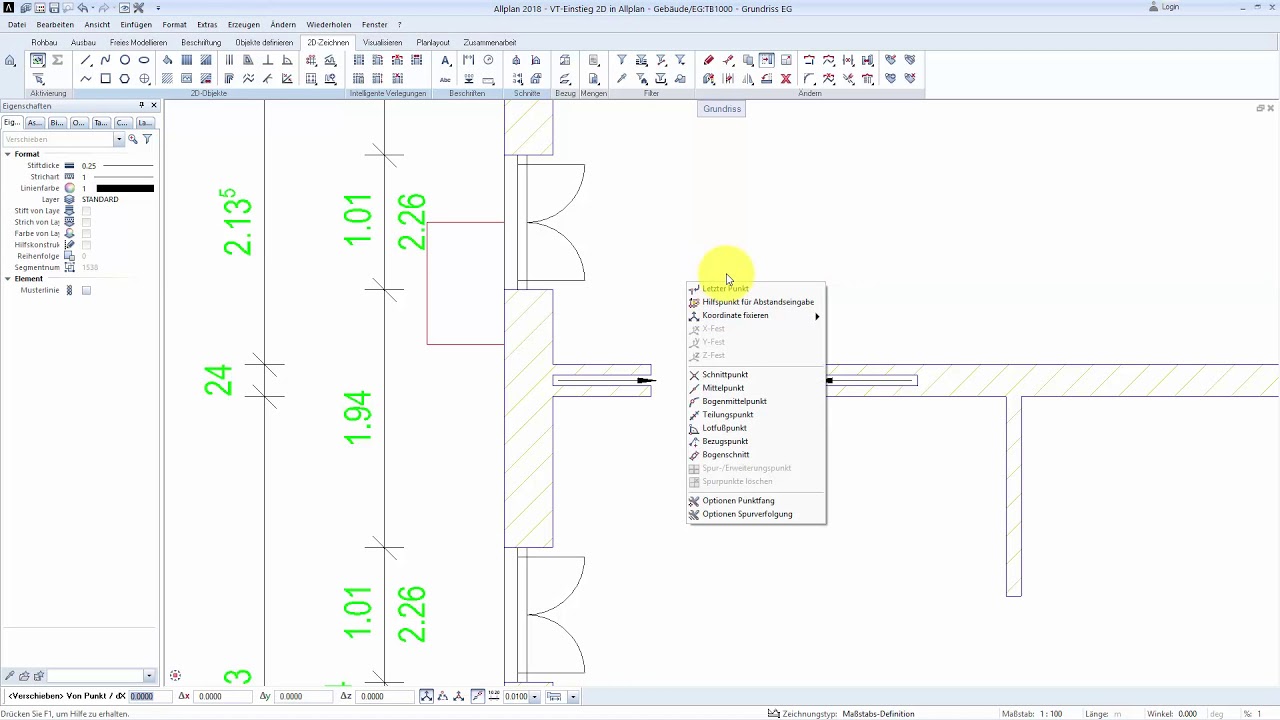The width and height of the screenshot is (1280, 720).
Task: Click the Layer stack icon in properties
Action: (69, 199)
